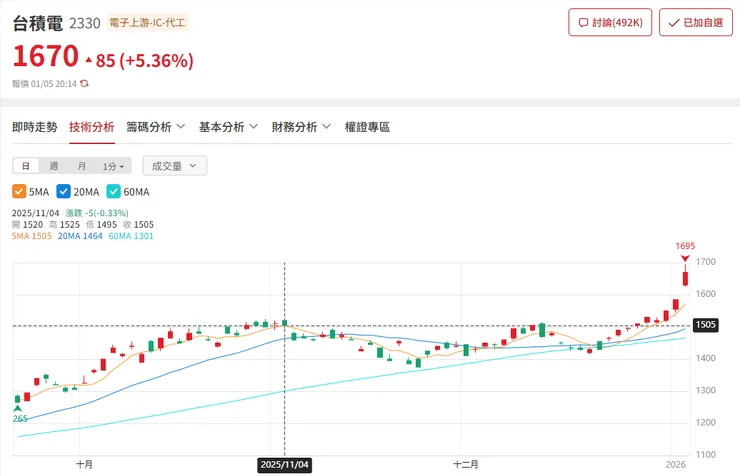
Task: Click the 1700 y-axis label
Action: click(706, 262)
